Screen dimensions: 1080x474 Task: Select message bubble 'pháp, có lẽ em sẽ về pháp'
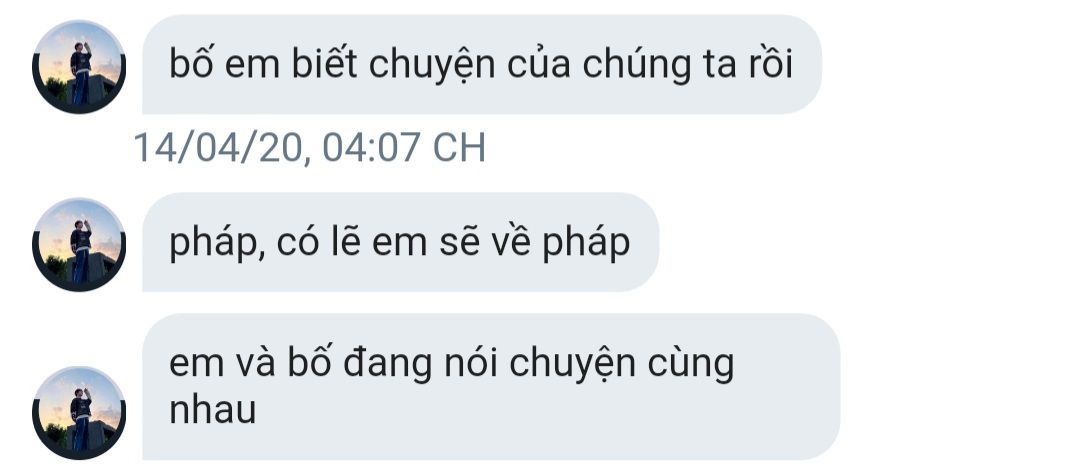click(400, 242)
